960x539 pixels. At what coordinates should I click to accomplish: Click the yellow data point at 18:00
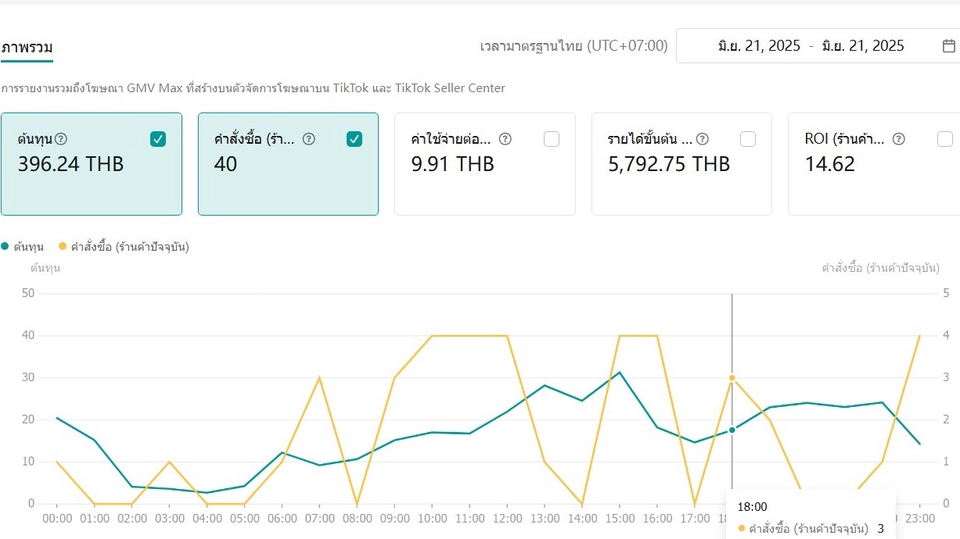pos(732,378)
